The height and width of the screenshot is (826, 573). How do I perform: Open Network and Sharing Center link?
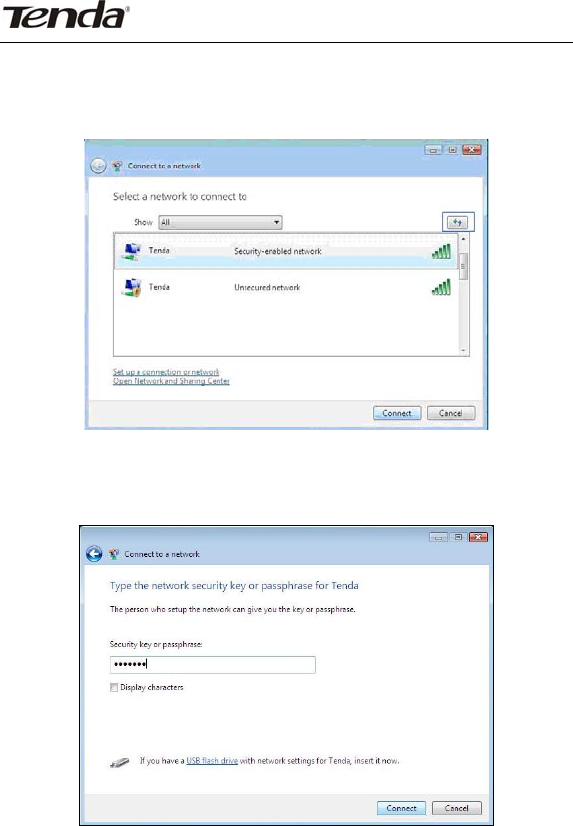[x=171, y=381]
